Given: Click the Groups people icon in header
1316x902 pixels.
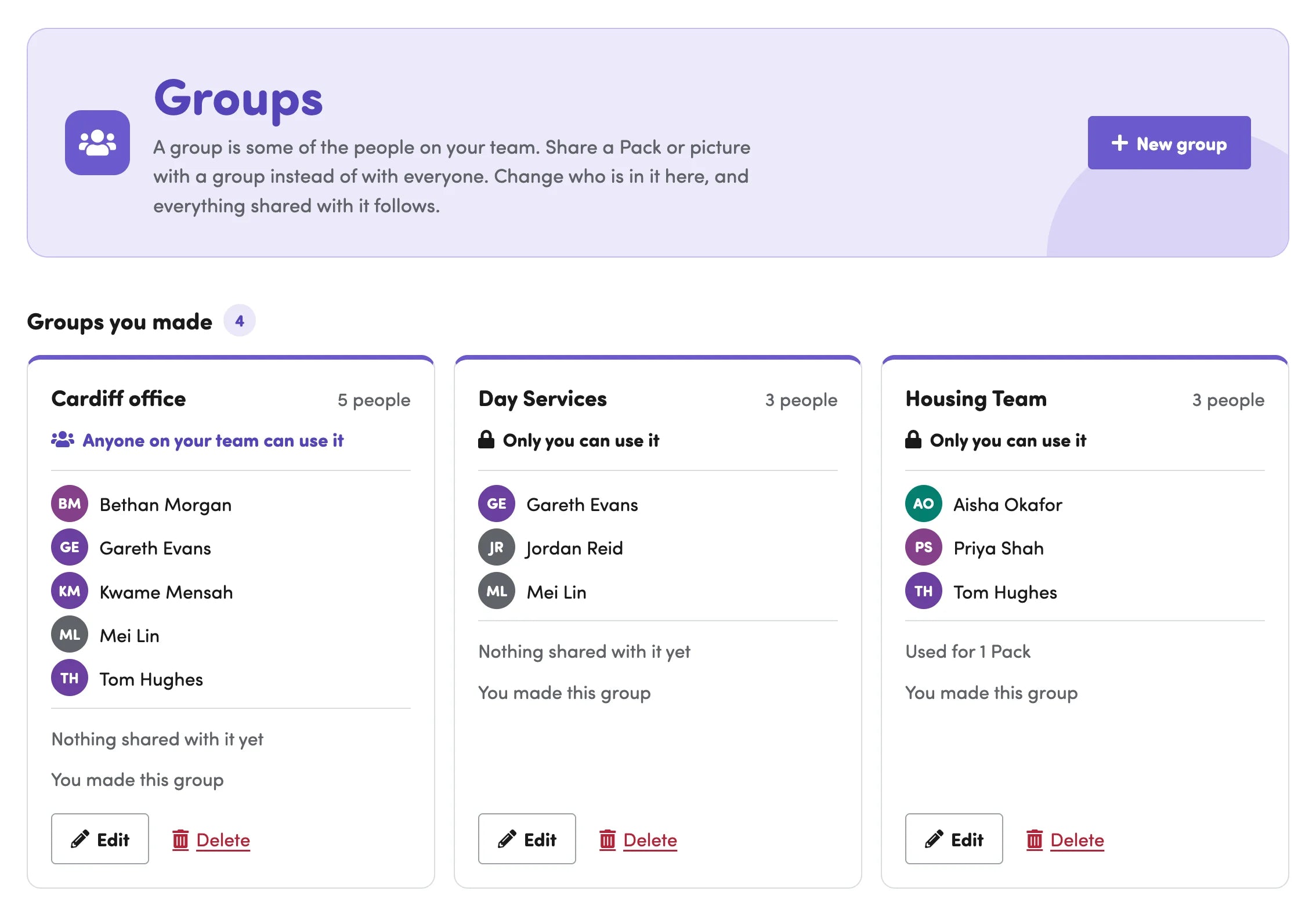Looking at the screenshot, I should pyautogui.click(x=97, y=143).
